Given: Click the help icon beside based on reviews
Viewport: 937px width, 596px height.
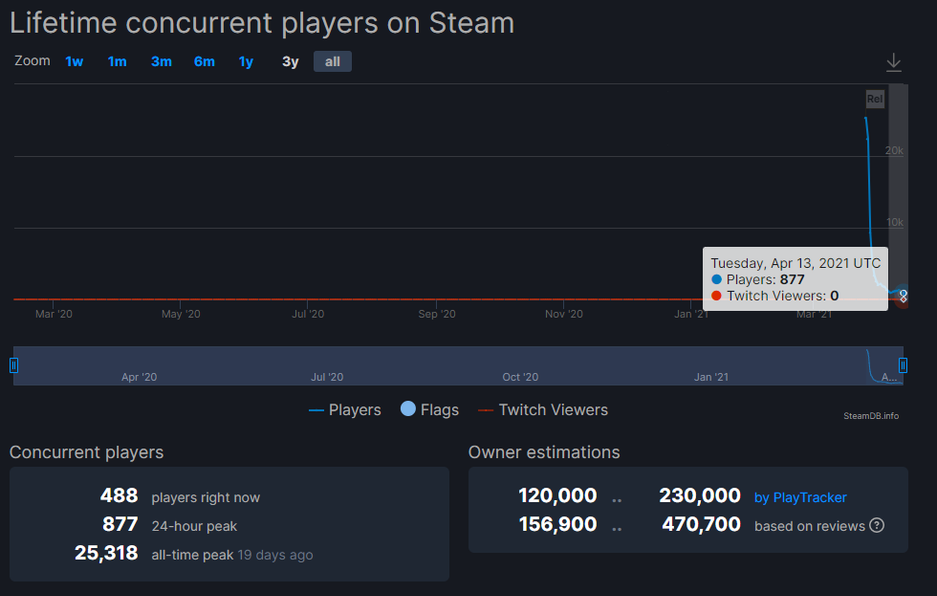Looking at the screenshot, I should [x=877, y=525].
